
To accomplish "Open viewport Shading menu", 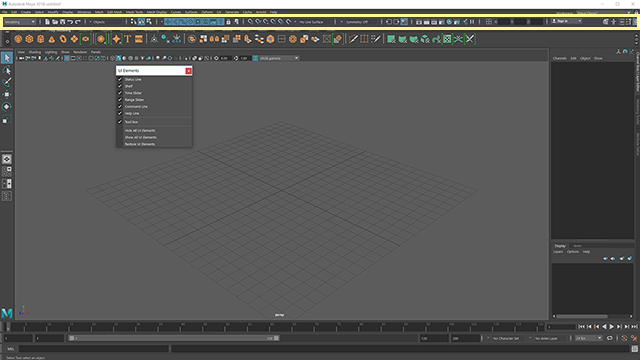I will click(35, 52).
